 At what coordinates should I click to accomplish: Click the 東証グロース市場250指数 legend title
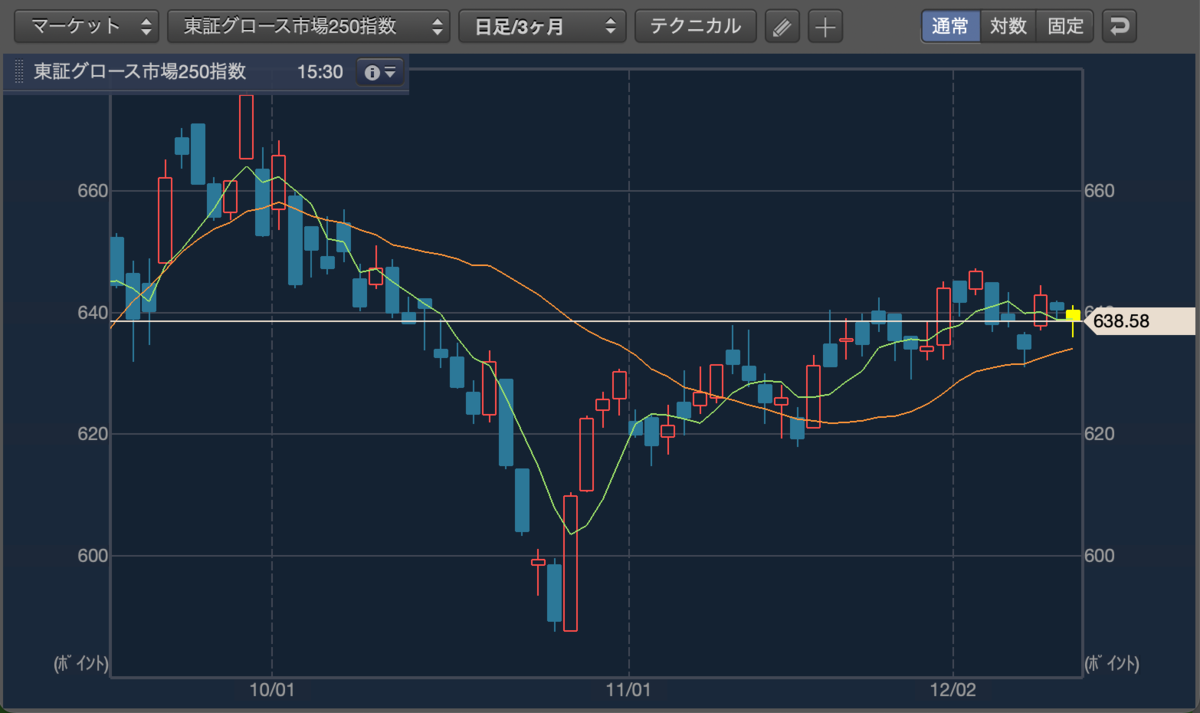coord(140,73)
